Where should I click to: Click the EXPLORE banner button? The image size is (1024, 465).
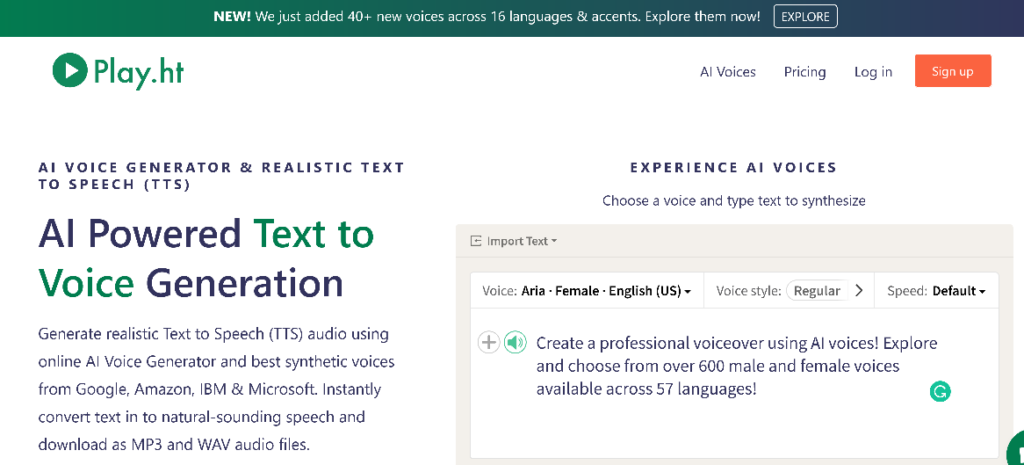(x=805, y=16)
